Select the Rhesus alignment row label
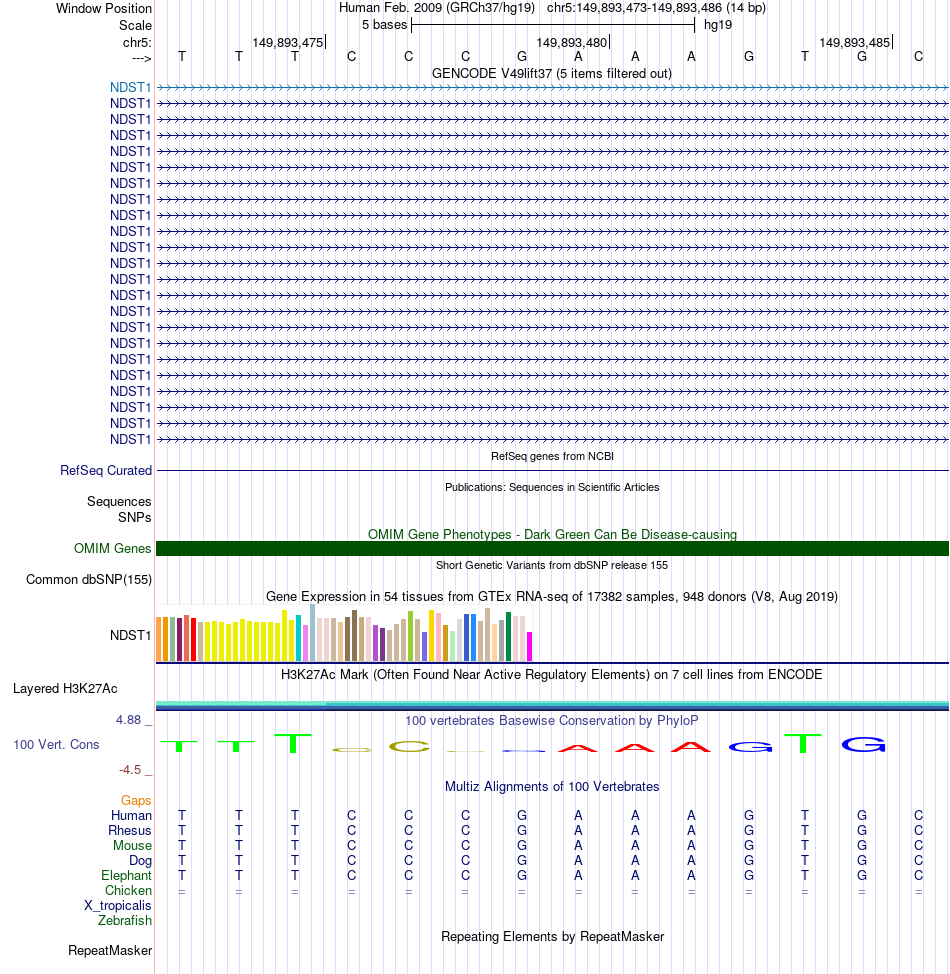Viewport: 950px width, 974px height. pos(130,831)
